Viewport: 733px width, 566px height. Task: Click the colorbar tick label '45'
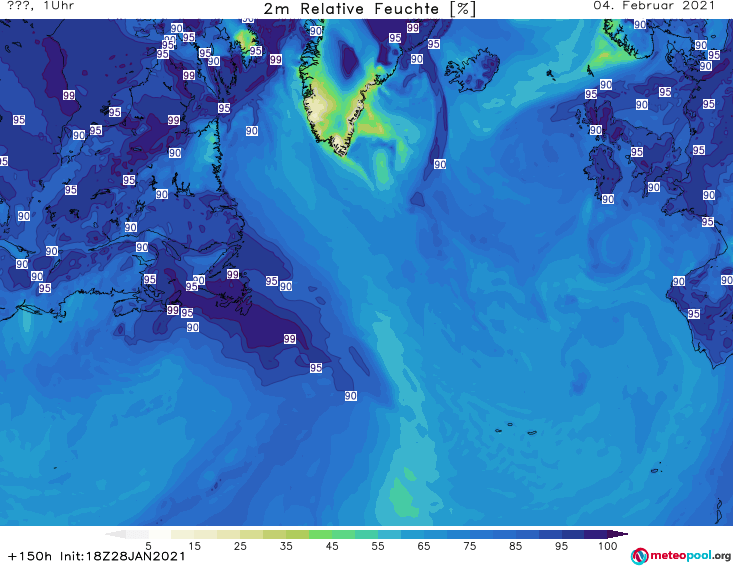(x=332, y=546)
